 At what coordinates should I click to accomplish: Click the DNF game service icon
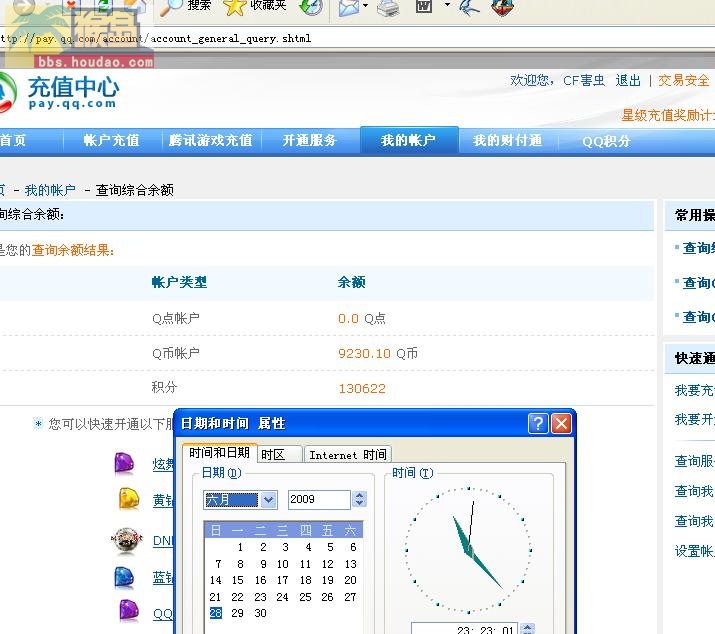click(127, 540)
